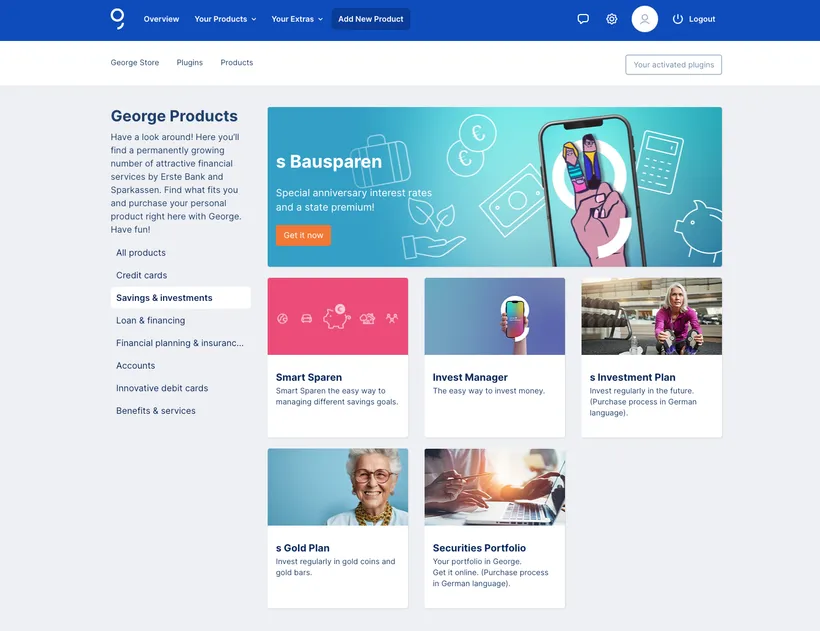Viewport: 820px width, 631px height.
Task: Click Your activated plugins button
Action: (673, 65)
